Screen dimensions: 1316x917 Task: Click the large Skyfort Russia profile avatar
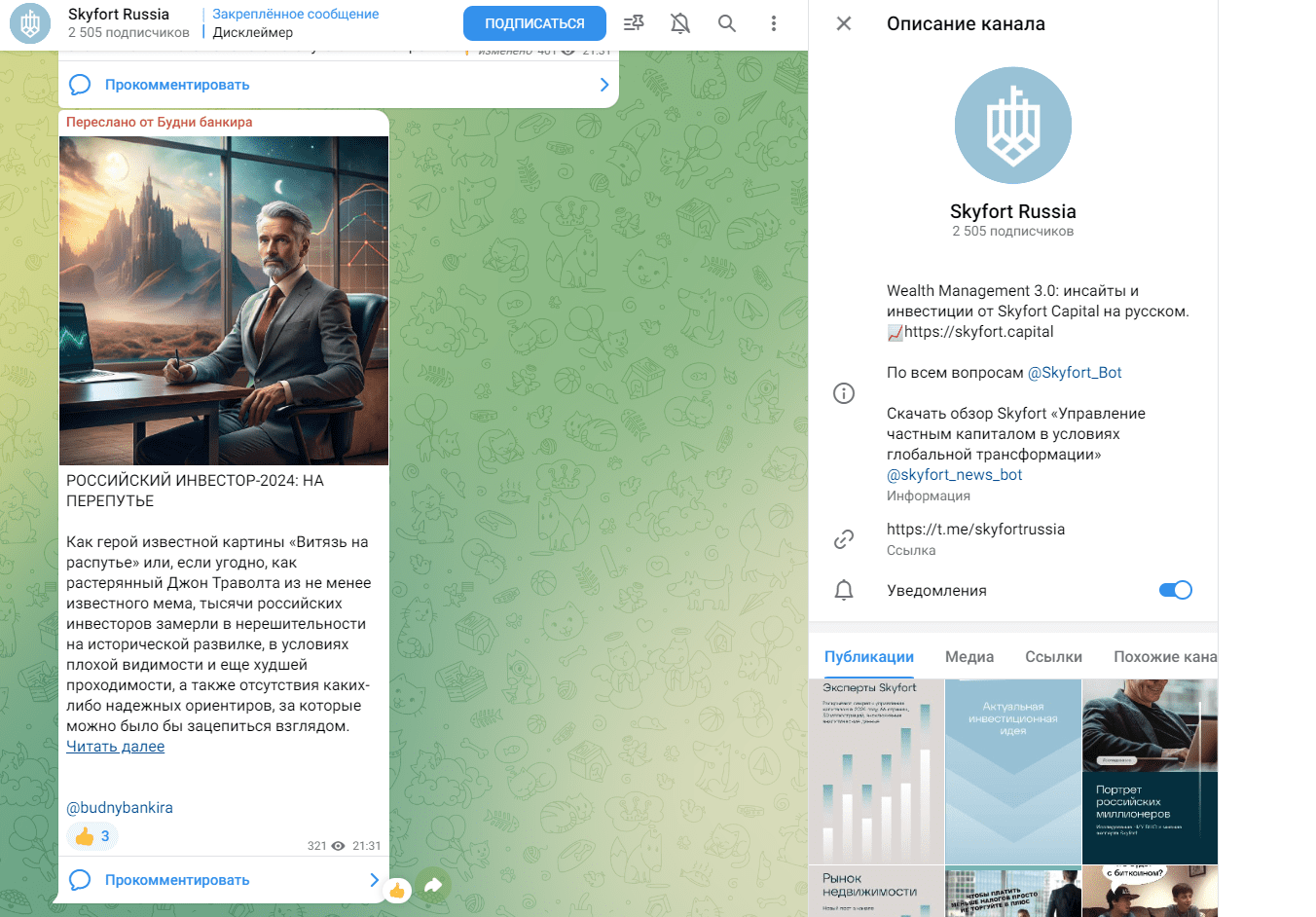1013,126
